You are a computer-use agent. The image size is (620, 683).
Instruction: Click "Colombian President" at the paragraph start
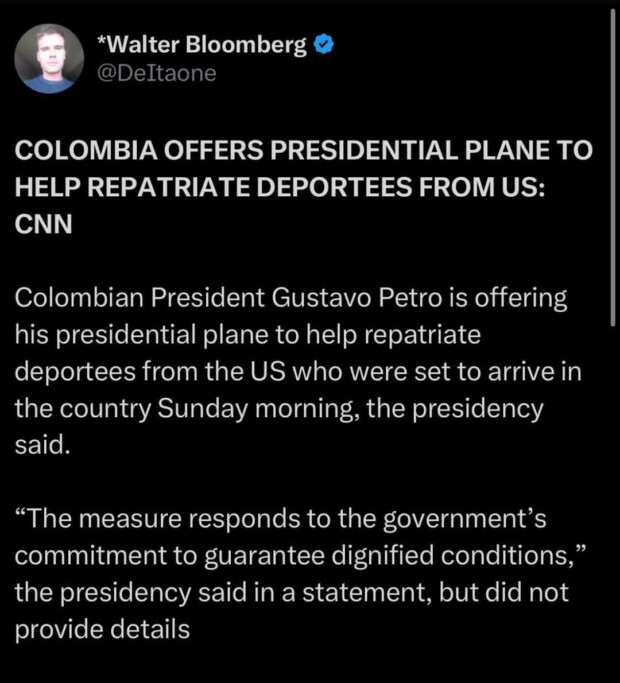tap(137, 298)
